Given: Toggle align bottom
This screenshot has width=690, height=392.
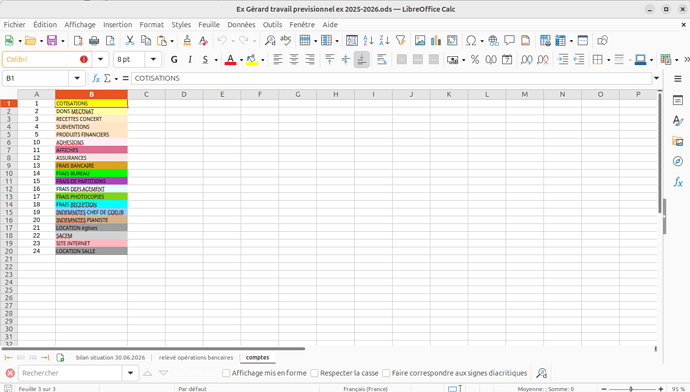Looking at the screenshot, I should coord(362,59).
